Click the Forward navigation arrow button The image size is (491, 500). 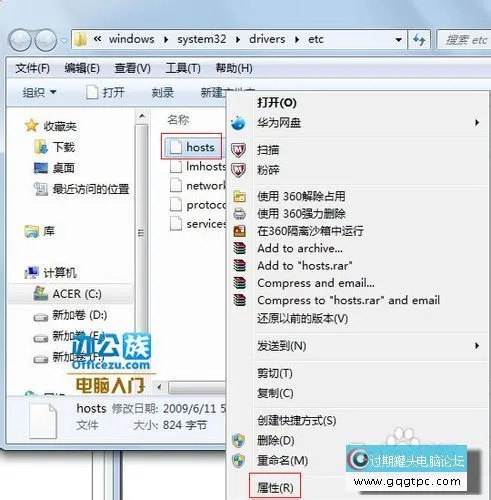click(x=46, y=40)
